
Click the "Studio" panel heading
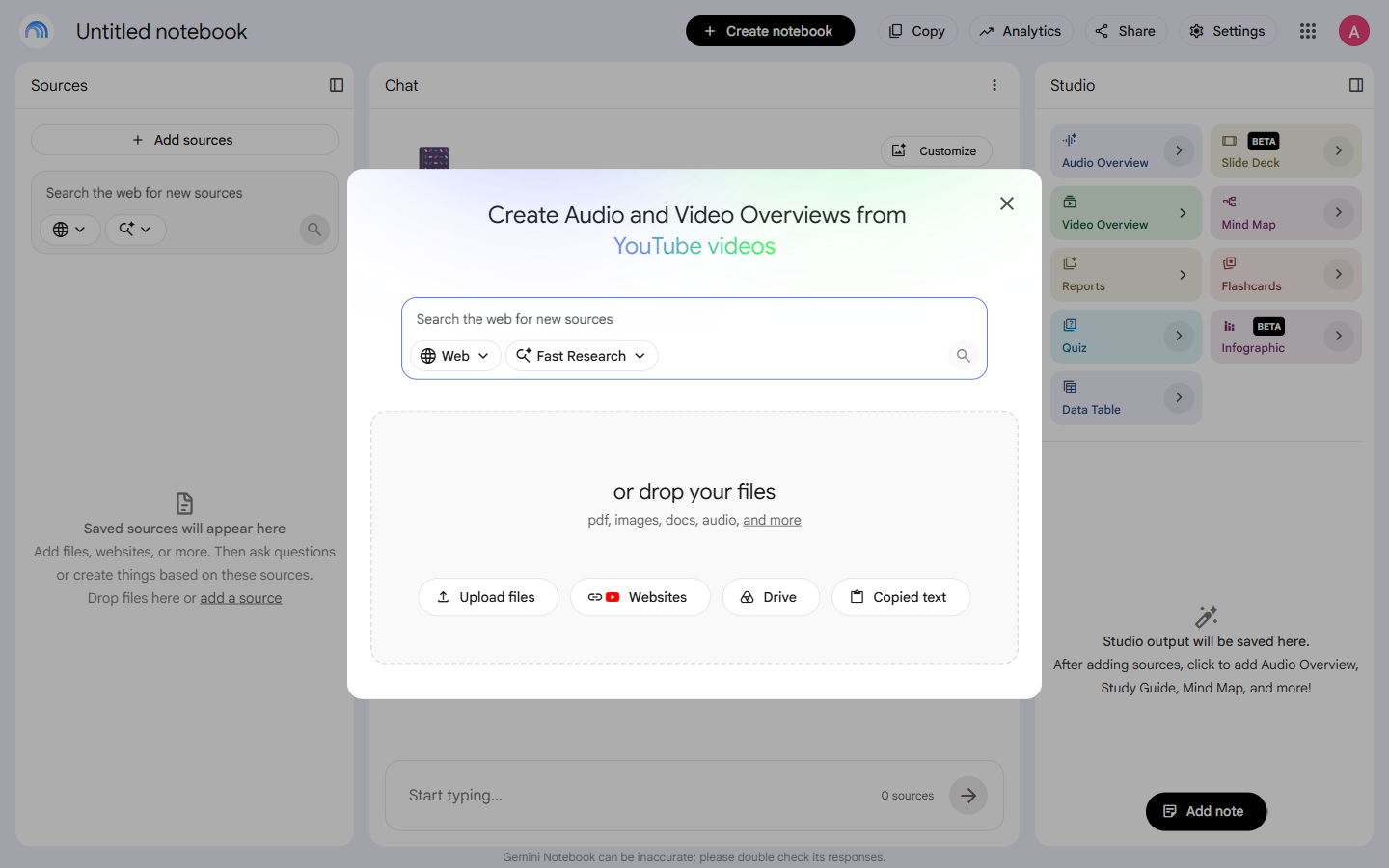click(1073, 85)
